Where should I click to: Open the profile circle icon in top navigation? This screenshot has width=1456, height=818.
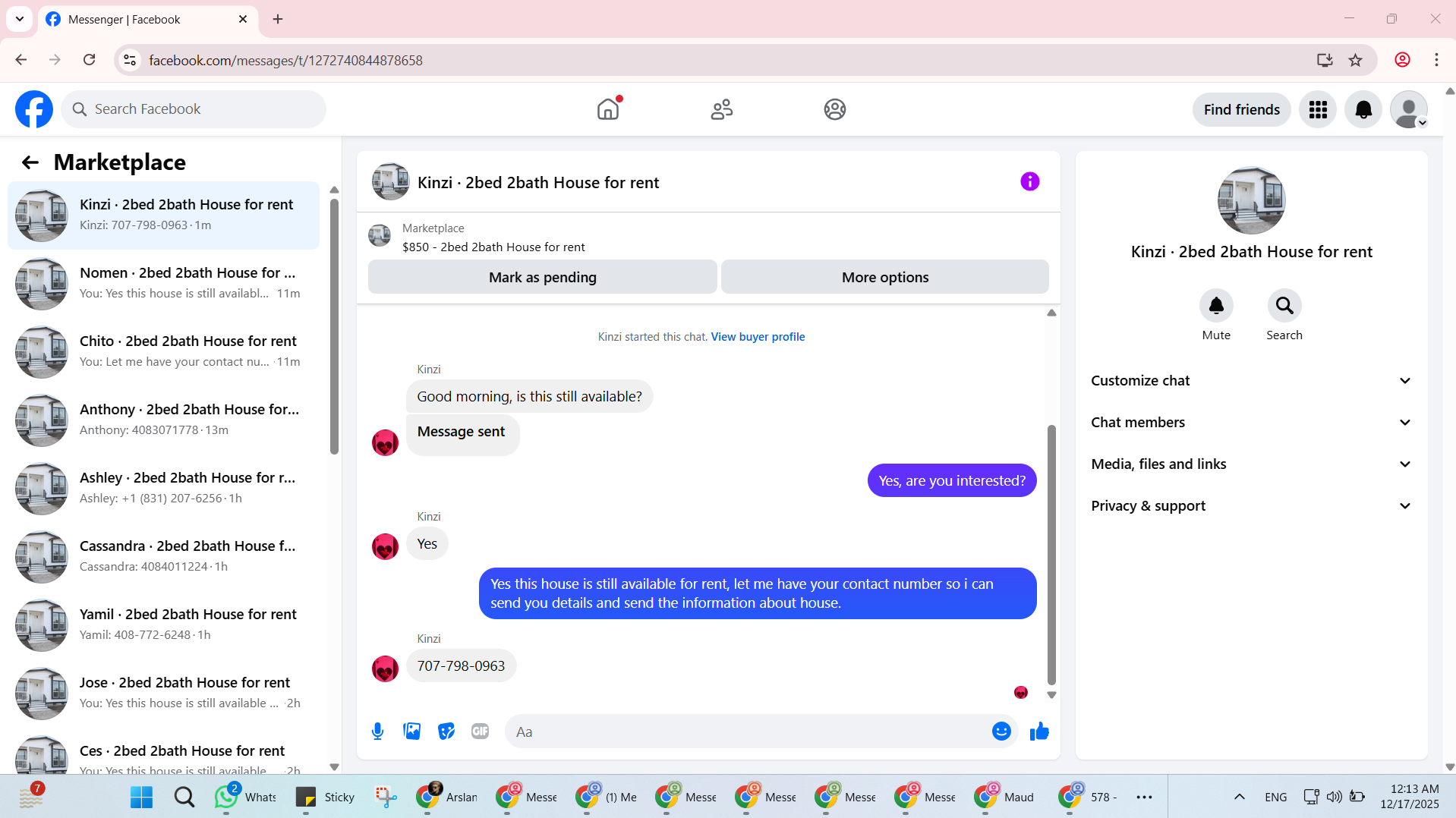point(835,109)
